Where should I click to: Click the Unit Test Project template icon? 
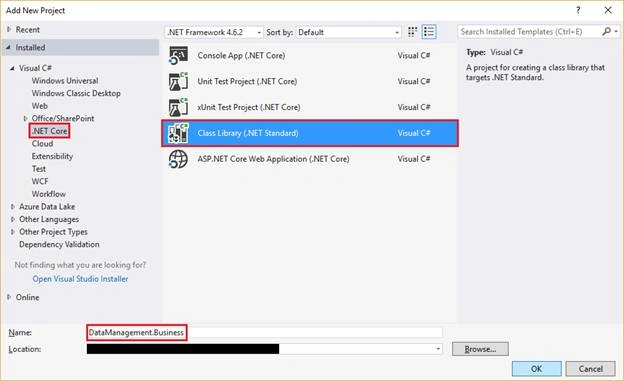[178, 81]
